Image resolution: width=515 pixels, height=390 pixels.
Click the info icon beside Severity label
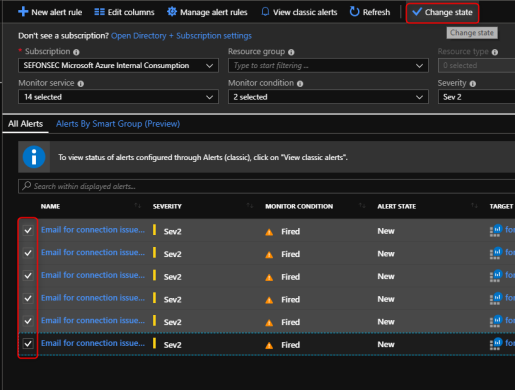(473, 84)
